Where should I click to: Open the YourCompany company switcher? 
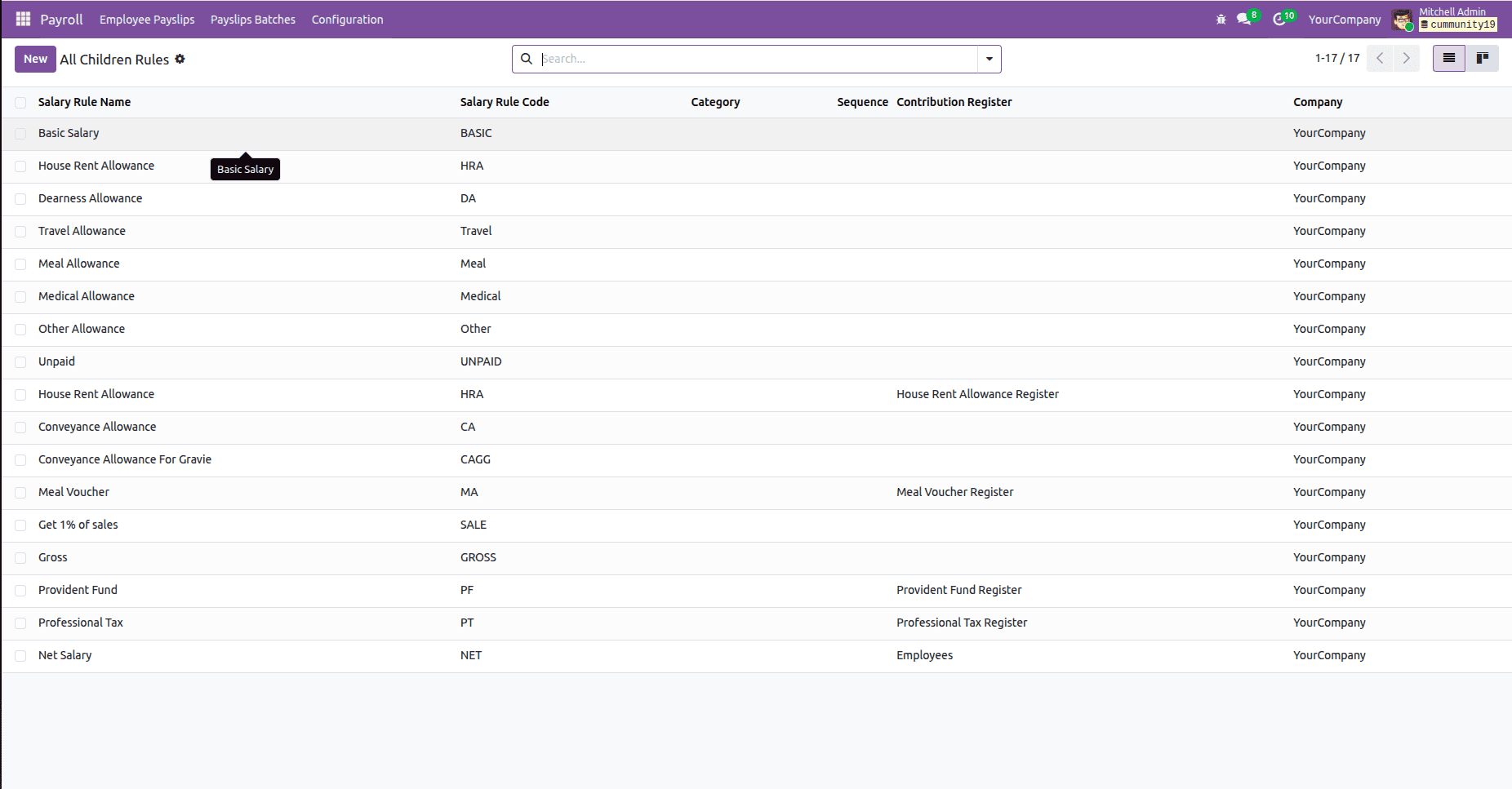coord(1345,20)
